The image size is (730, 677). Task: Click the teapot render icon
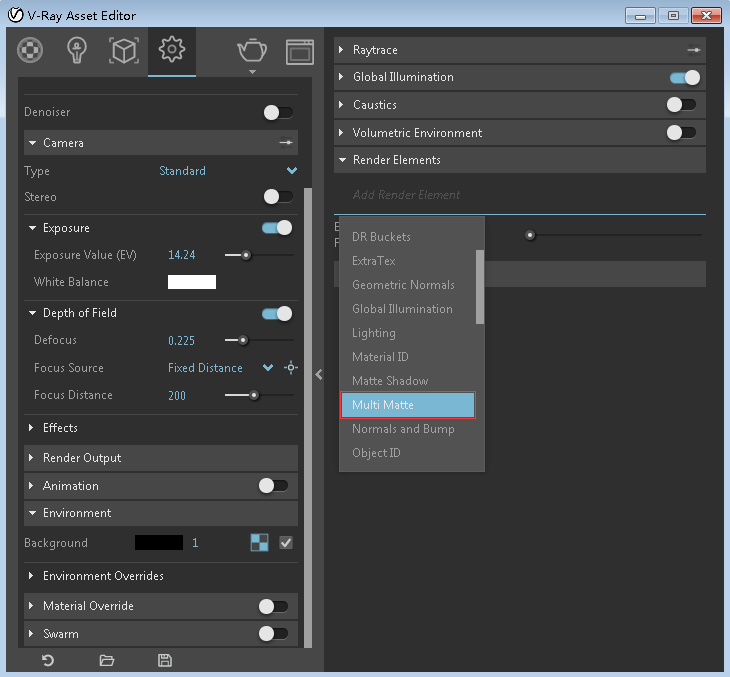252,50
